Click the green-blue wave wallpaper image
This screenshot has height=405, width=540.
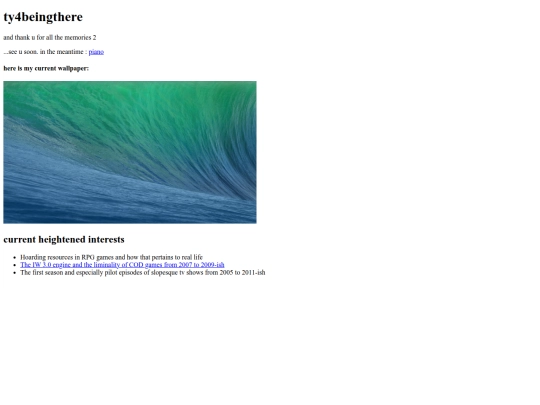(x=130, y=152)
